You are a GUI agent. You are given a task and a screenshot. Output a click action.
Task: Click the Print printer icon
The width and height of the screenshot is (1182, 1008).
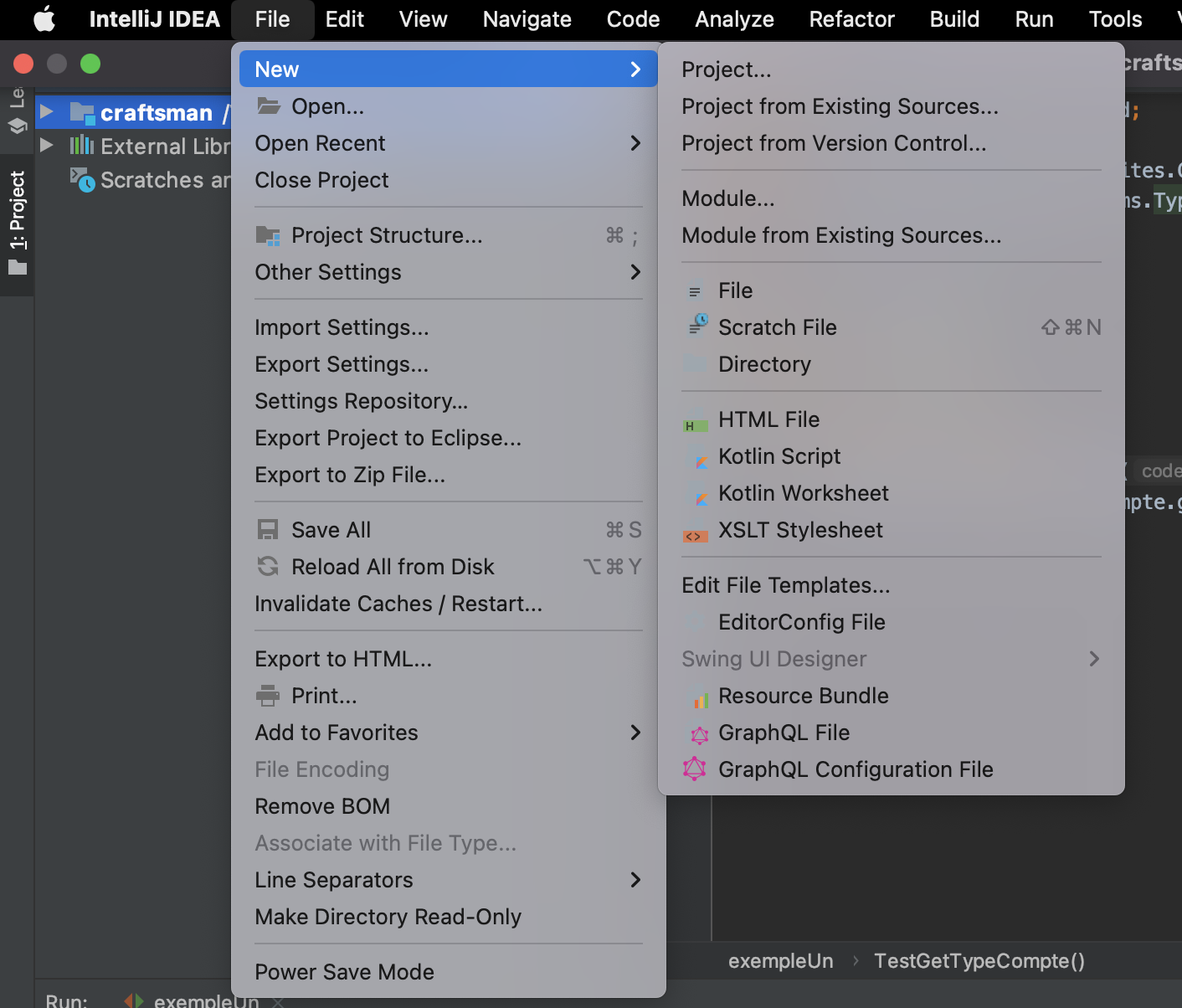(x=268, y=696)
